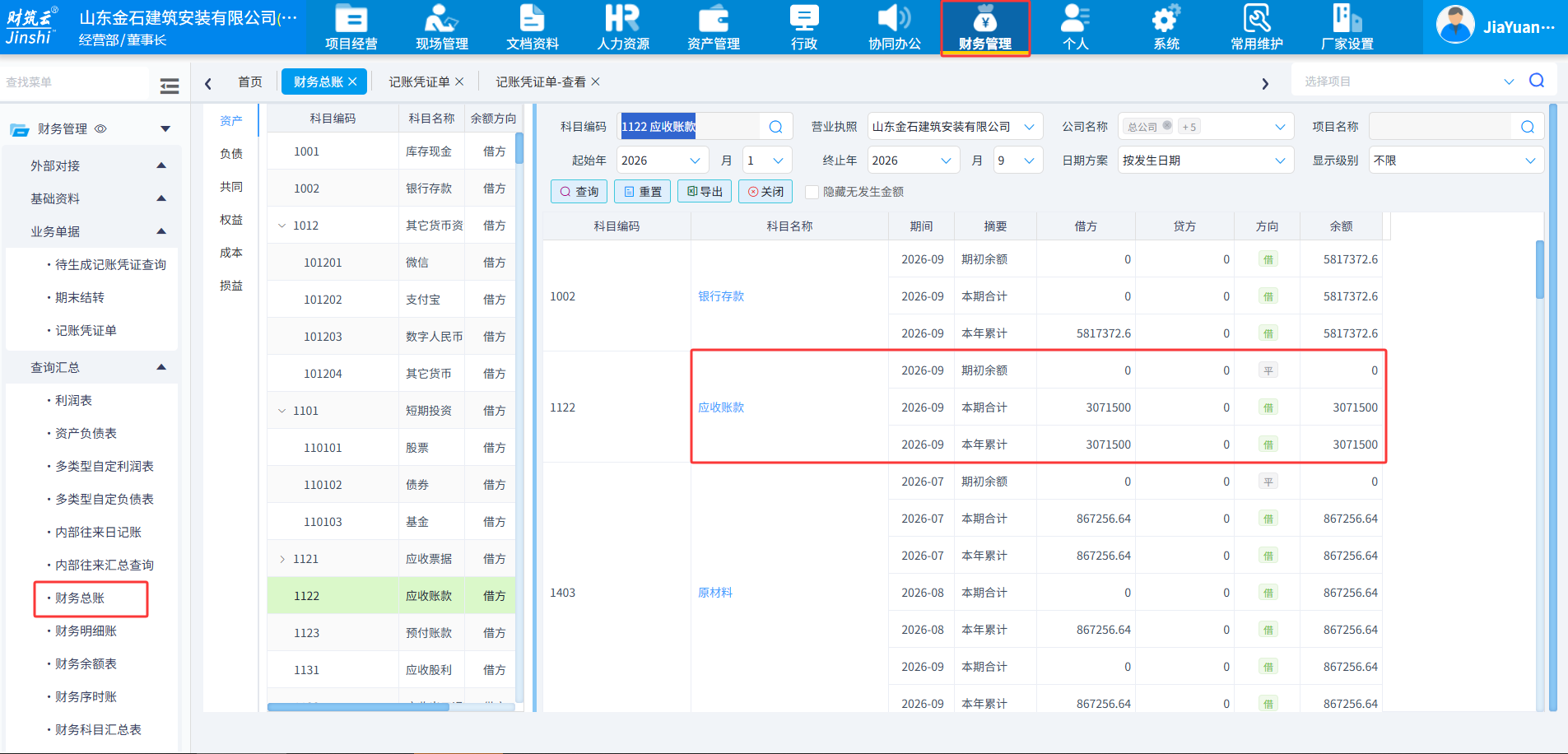Click the search icon in 项目名称 field

pos(1528,127)
